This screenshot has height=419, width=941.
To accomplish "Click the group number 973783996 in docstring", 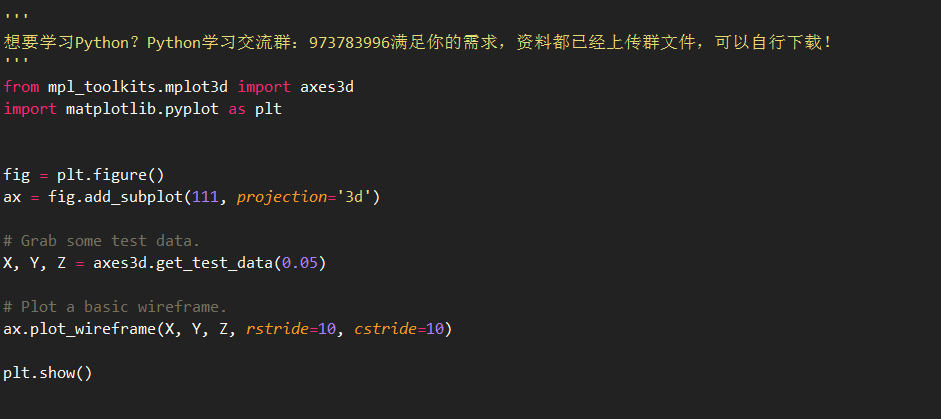I will tap(349, 43).
